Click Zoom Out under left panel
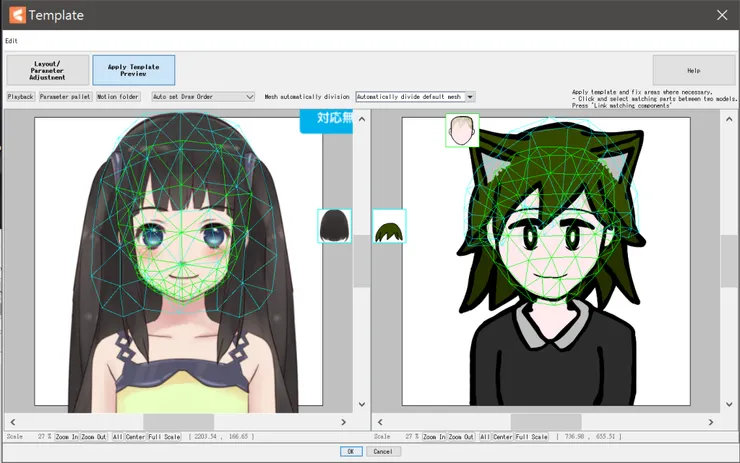 pos(94,437)
